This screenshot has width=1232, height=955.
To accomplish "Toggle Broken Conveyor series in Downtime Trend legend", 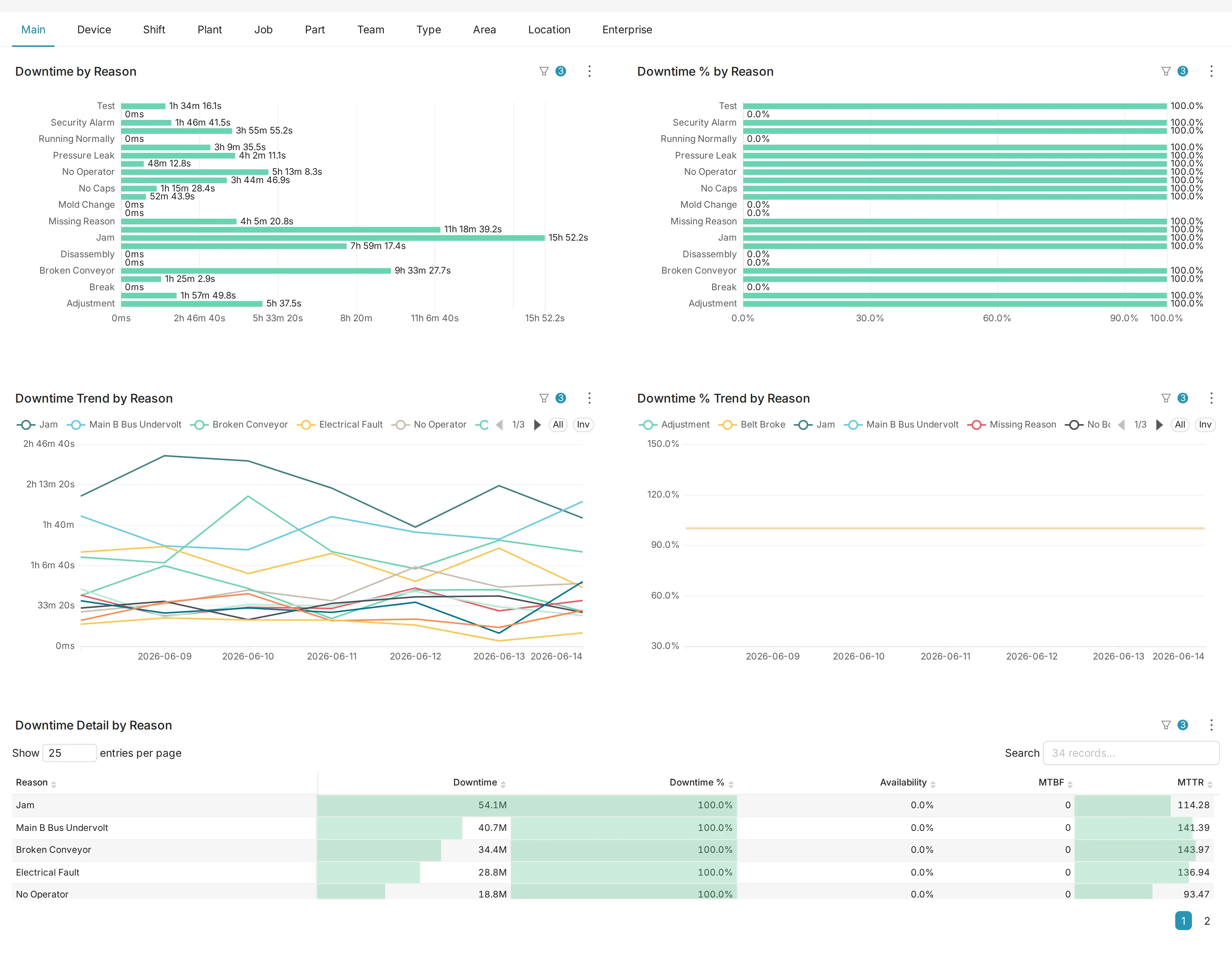I will (x=239, y=425).
